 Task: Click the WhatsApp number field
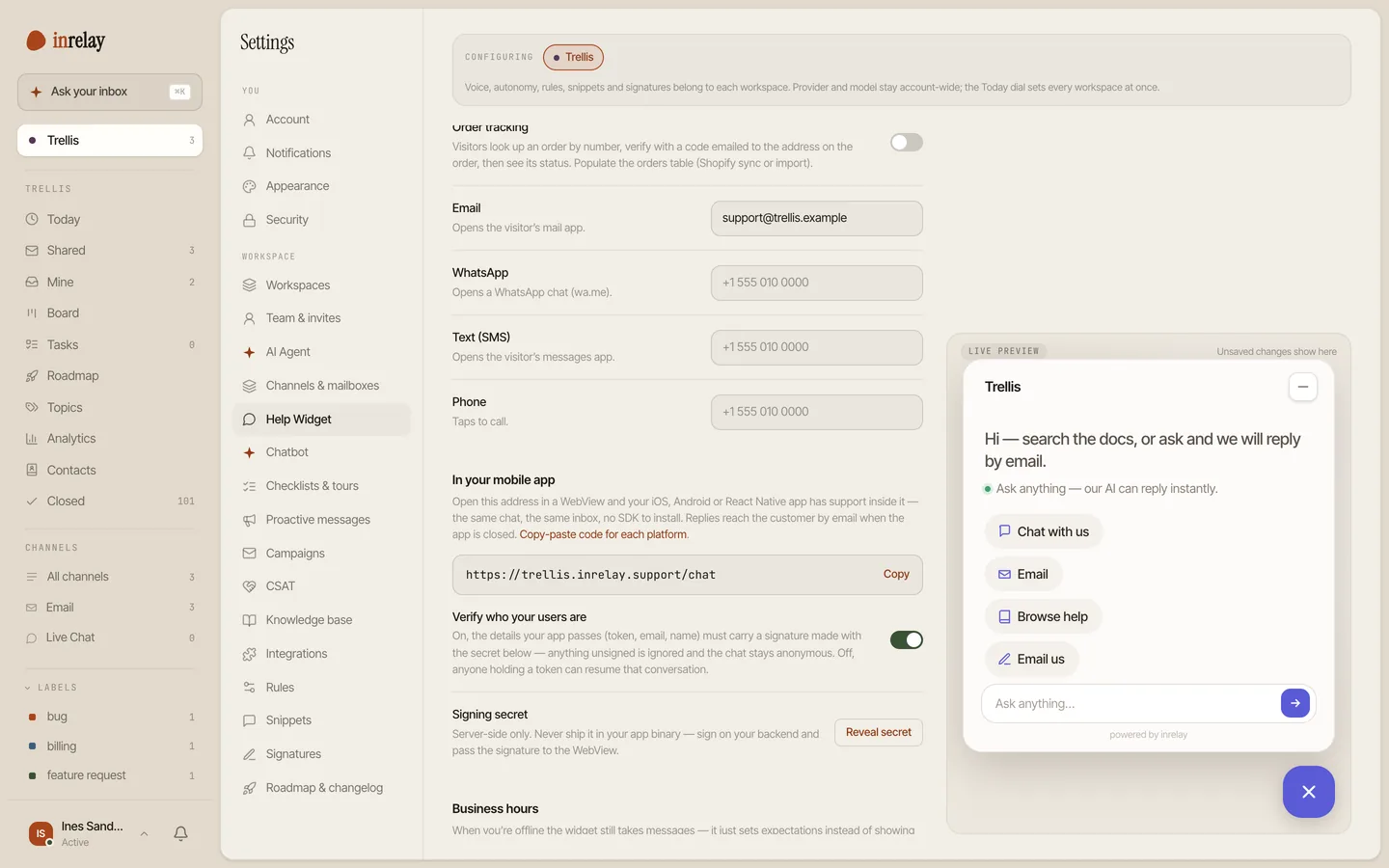coord(816,283)
